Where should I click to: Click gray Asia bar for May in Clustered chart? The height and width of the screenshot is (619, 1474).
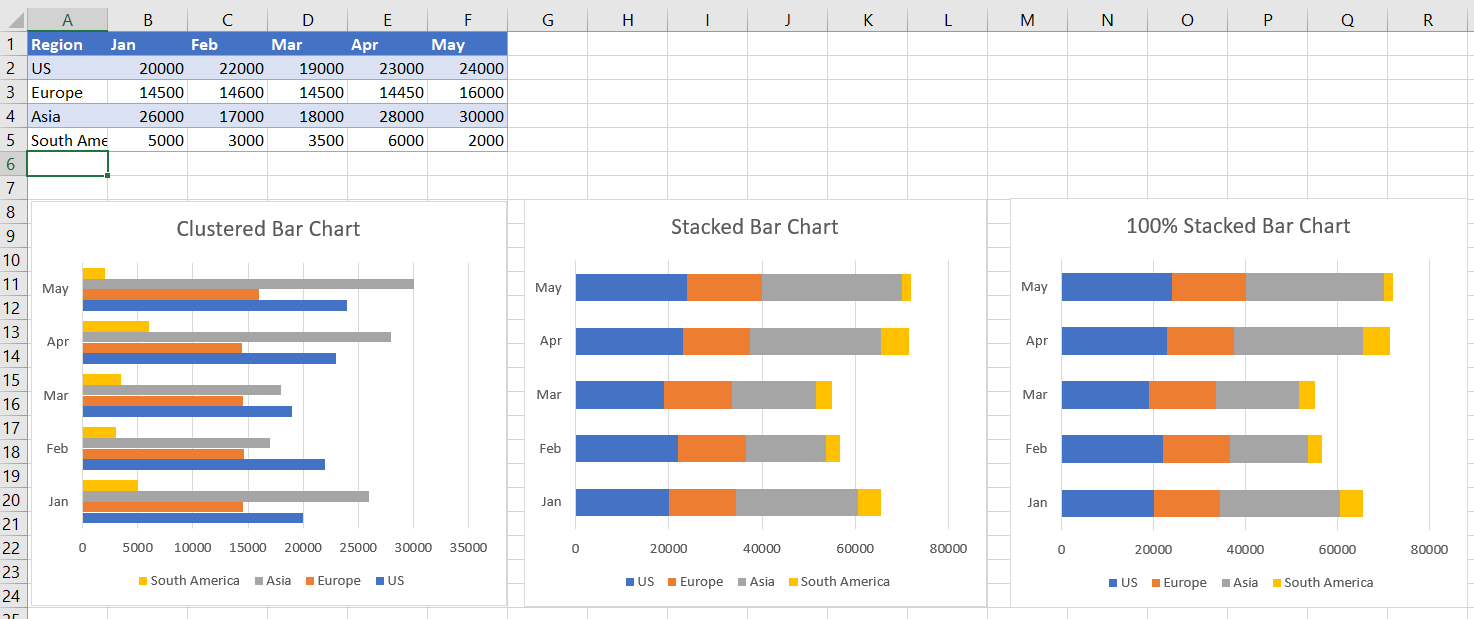click(248, 284)
